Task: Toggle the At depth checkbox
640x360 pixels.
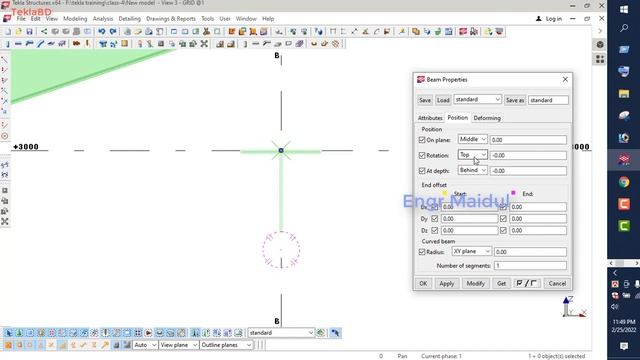Action: click(422, 171)
